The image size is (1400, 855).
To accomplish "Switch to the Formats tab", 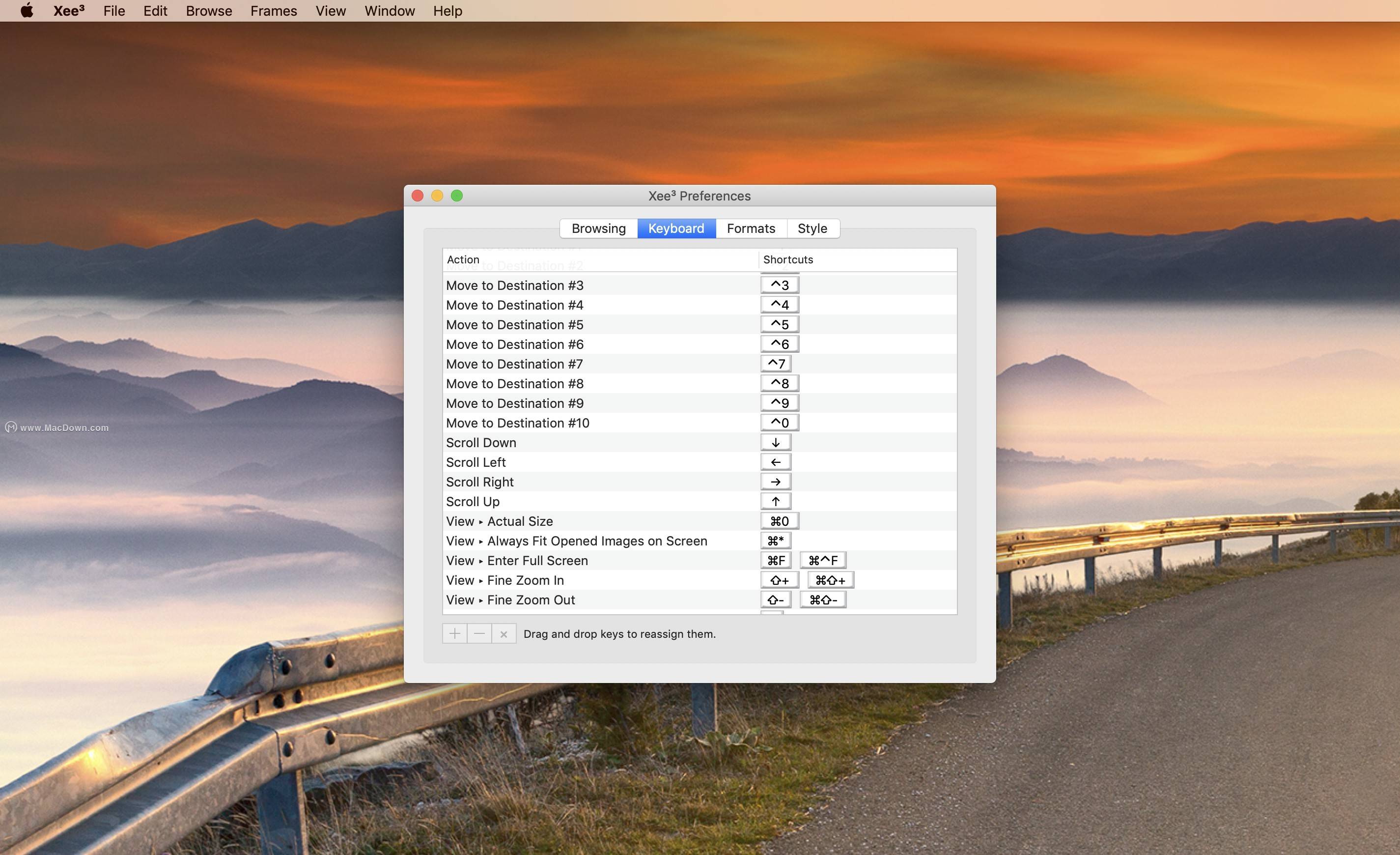I will [x=750, y=228].
